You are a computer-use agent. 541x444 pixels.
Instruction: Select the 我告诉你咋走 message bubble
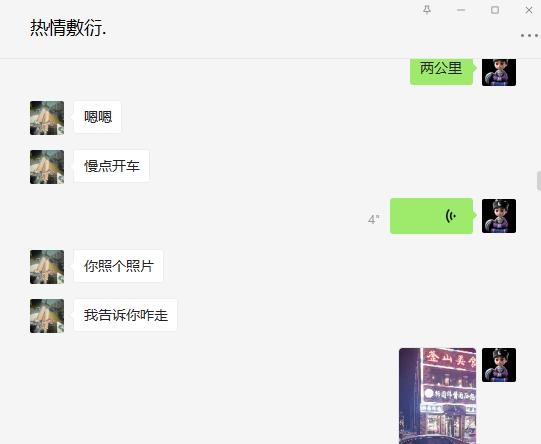[125, 315]
